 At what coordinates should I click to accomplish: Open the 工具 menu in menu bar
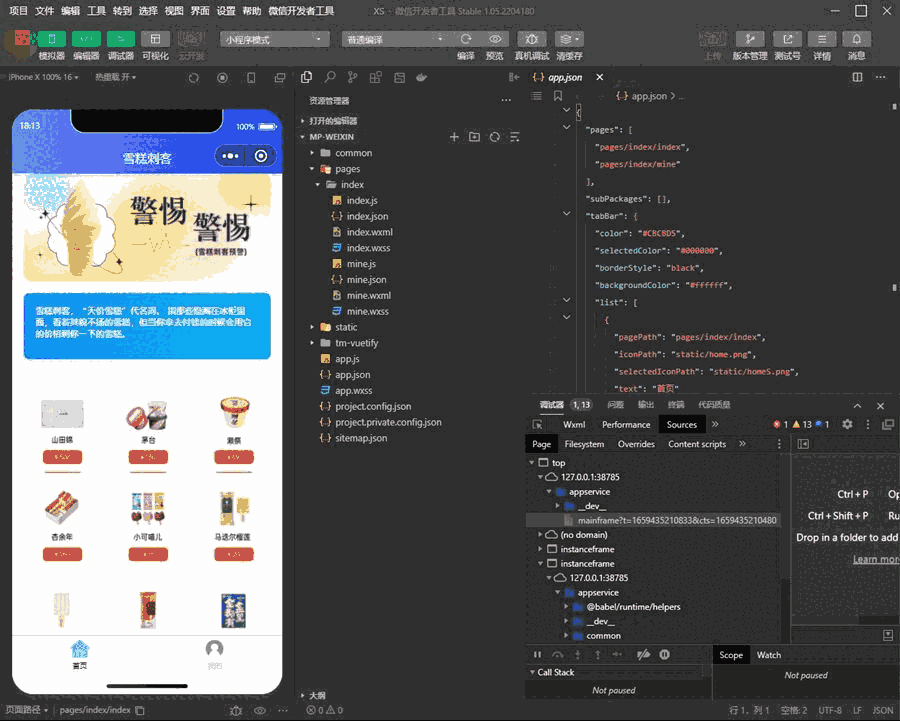click(96, 11)
